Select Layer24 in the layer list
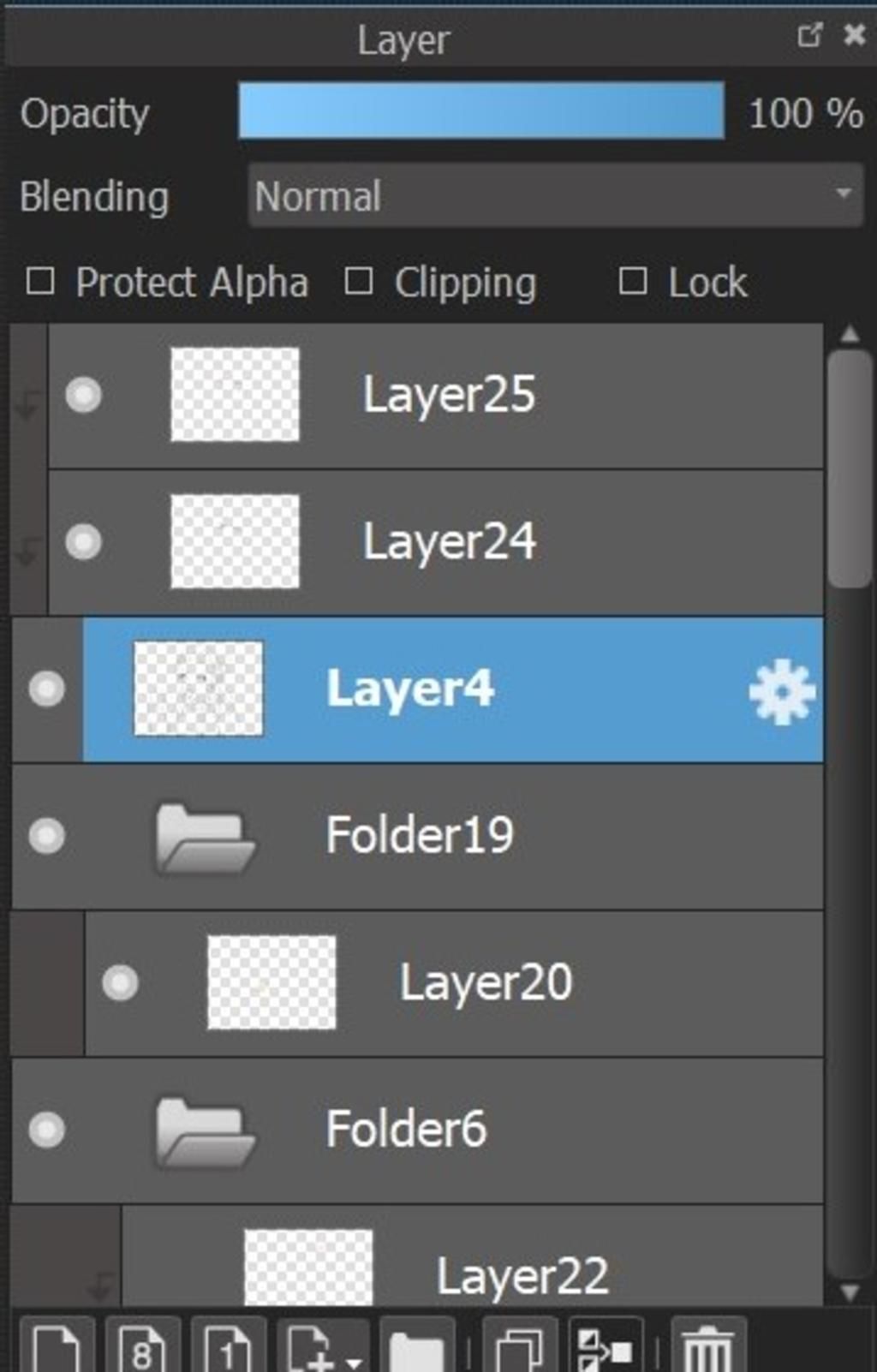The width and height of the screenshot is (877, 1372). pyautogui.click(x=449, y=542)
